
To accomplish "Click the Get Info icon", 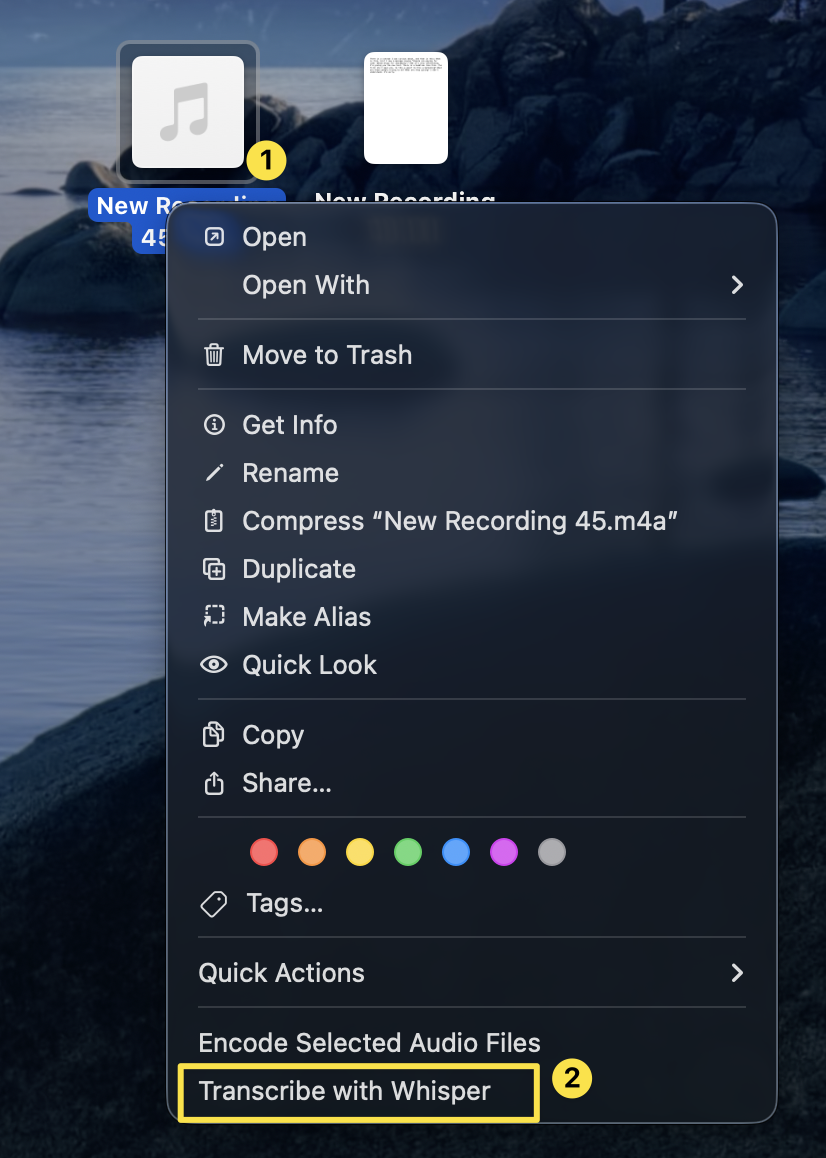I will 214,425.
